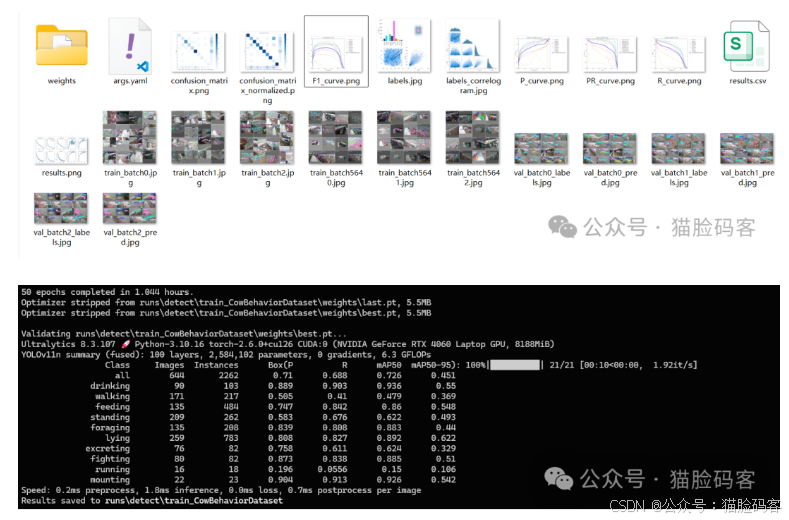Image resolution: width=789 pixels, height=520 pixels.
Task: Select train_batch1.jpg thumbnail
Action: point(198,137)
